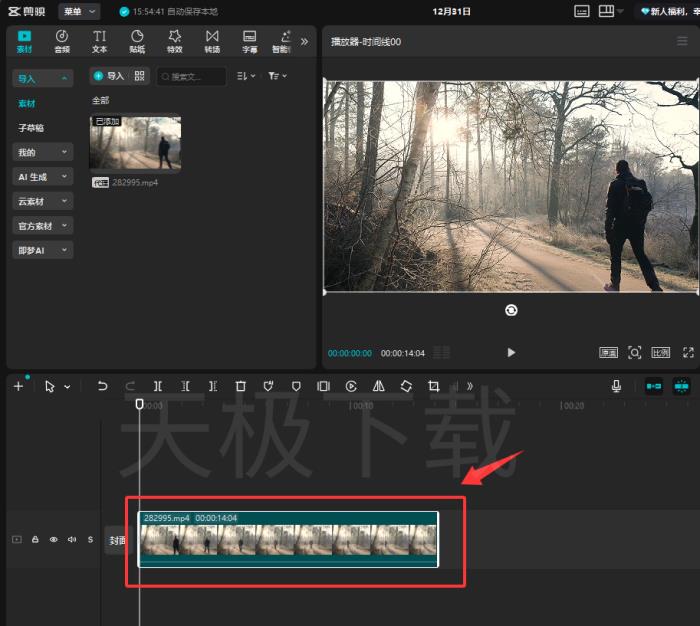Open the 菜单 dropdown menu
Viewport: 700px width, 626px height.
click(x=79, y=11)
